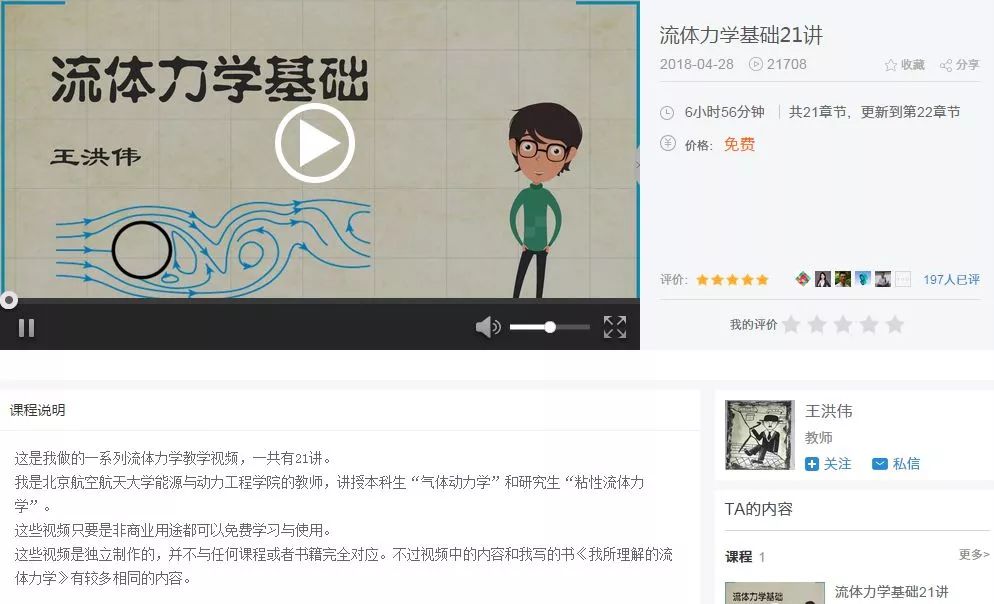The height and width of the screenshot is (604, 994).
Task: Click the large play button on video
Action: tap(314, 143)
